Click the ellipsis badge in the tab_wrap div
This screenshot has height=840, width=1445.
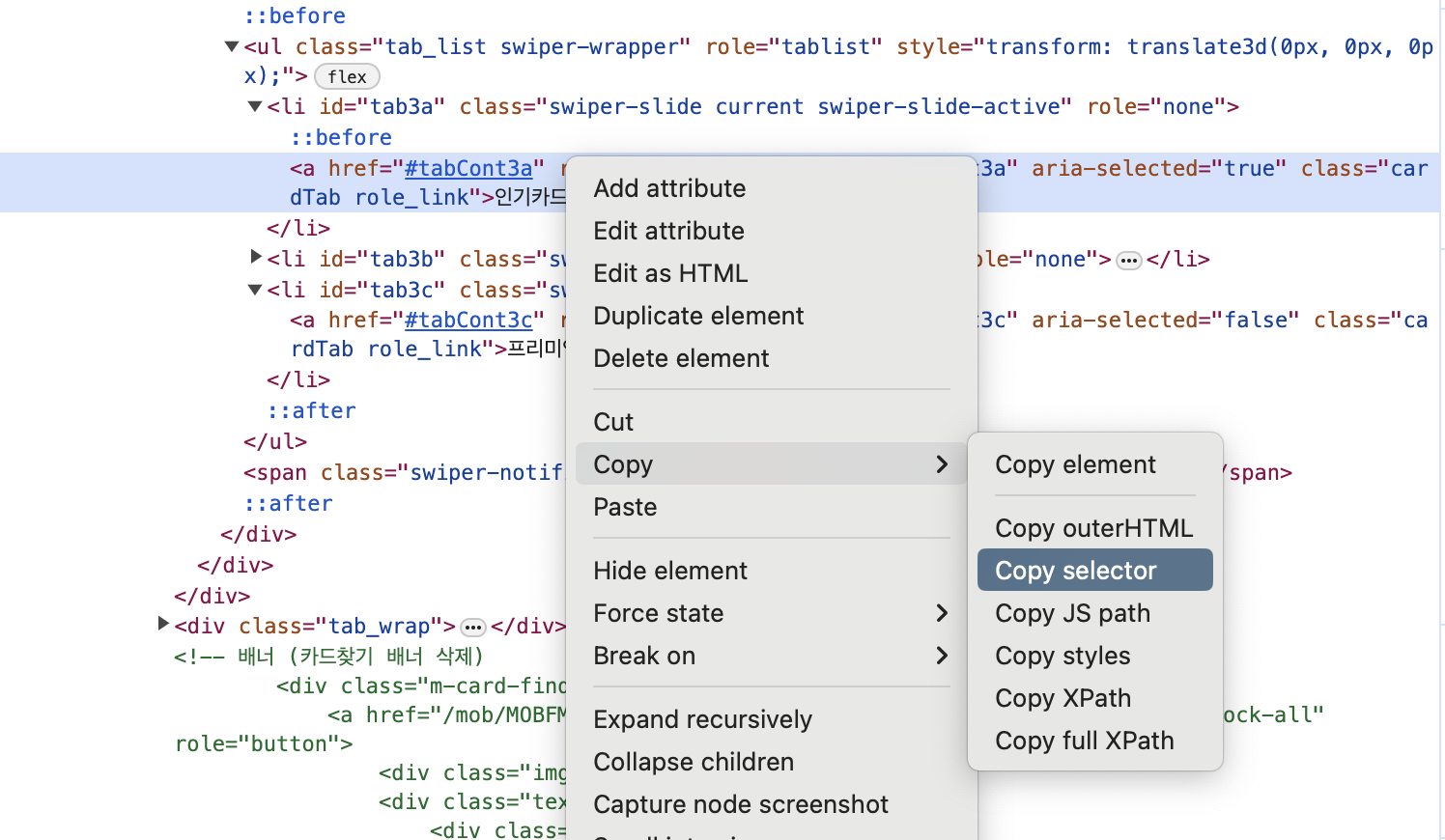coord(473,628)
